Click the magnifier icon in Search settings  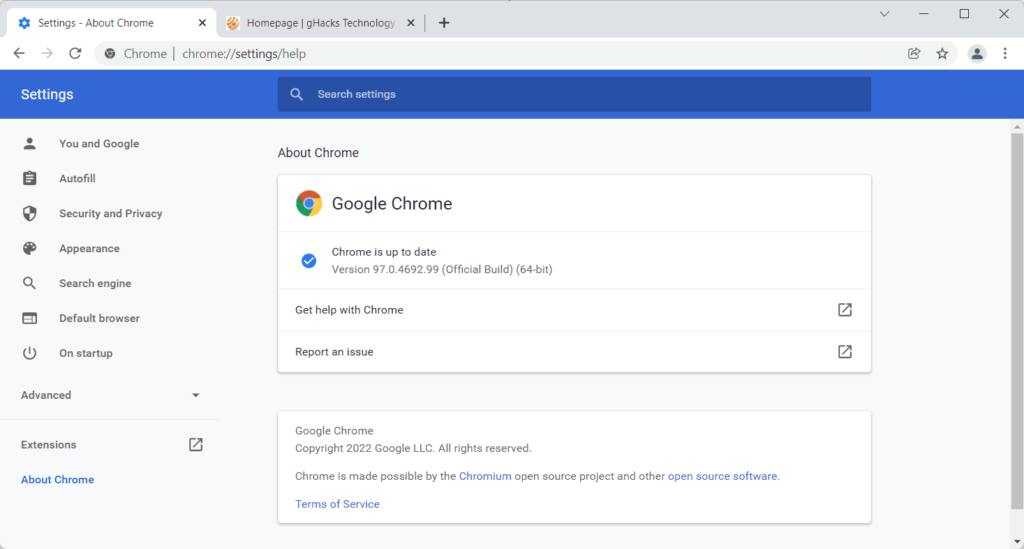(296, 94)
